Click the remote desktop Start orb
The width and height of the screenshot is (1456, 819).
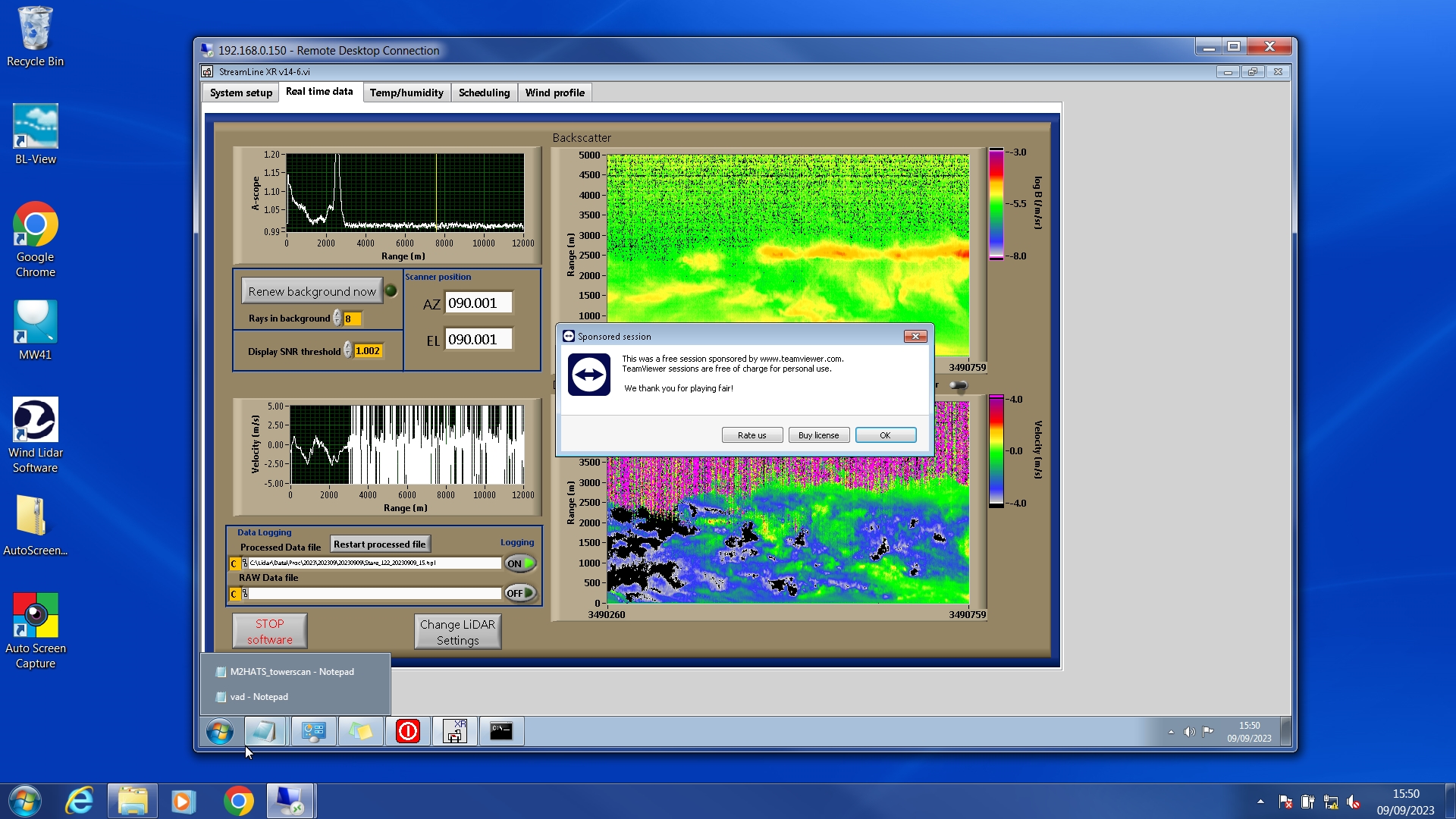[x=220, y=732]
